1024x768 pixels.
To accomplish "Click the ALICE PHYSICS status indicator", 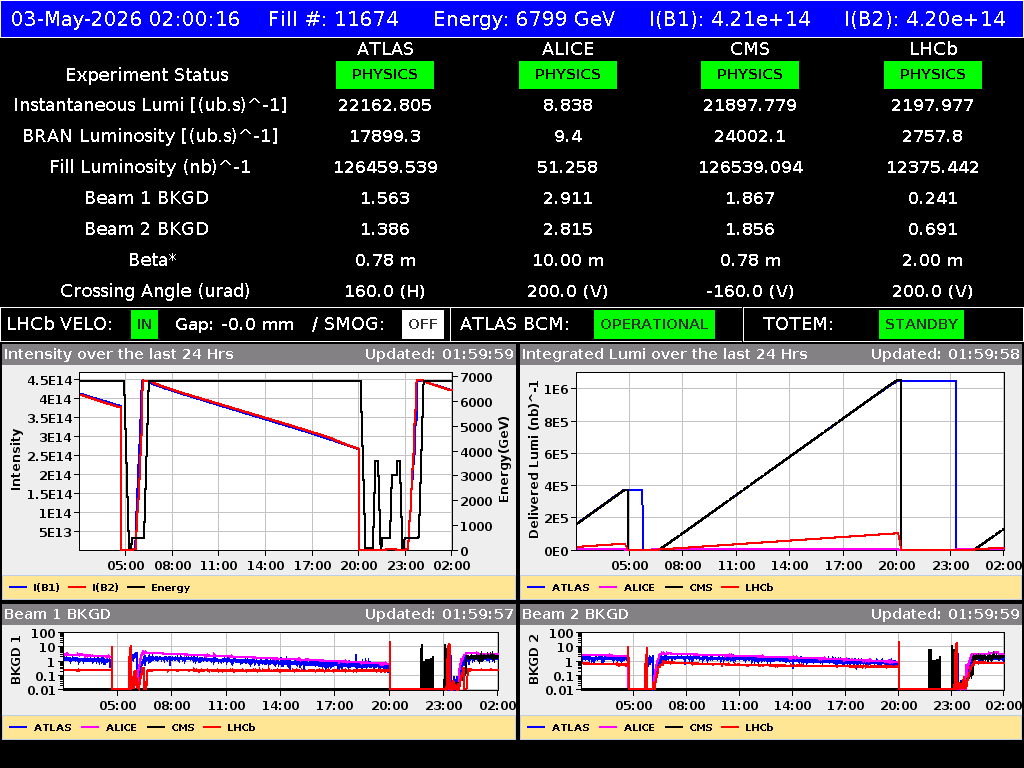I will [x=568, y=74].
